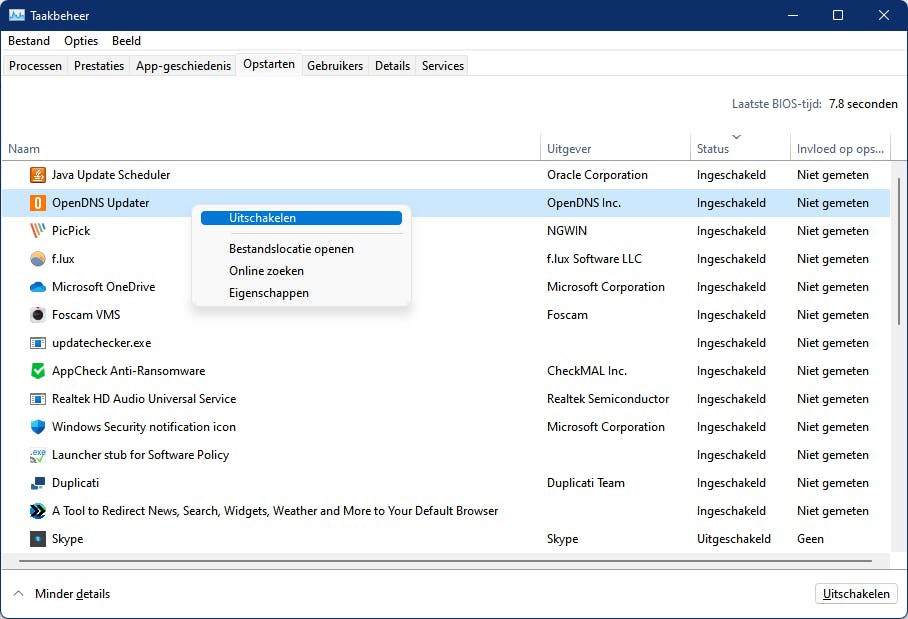Click the f.lux startup icon

[38, 259]
